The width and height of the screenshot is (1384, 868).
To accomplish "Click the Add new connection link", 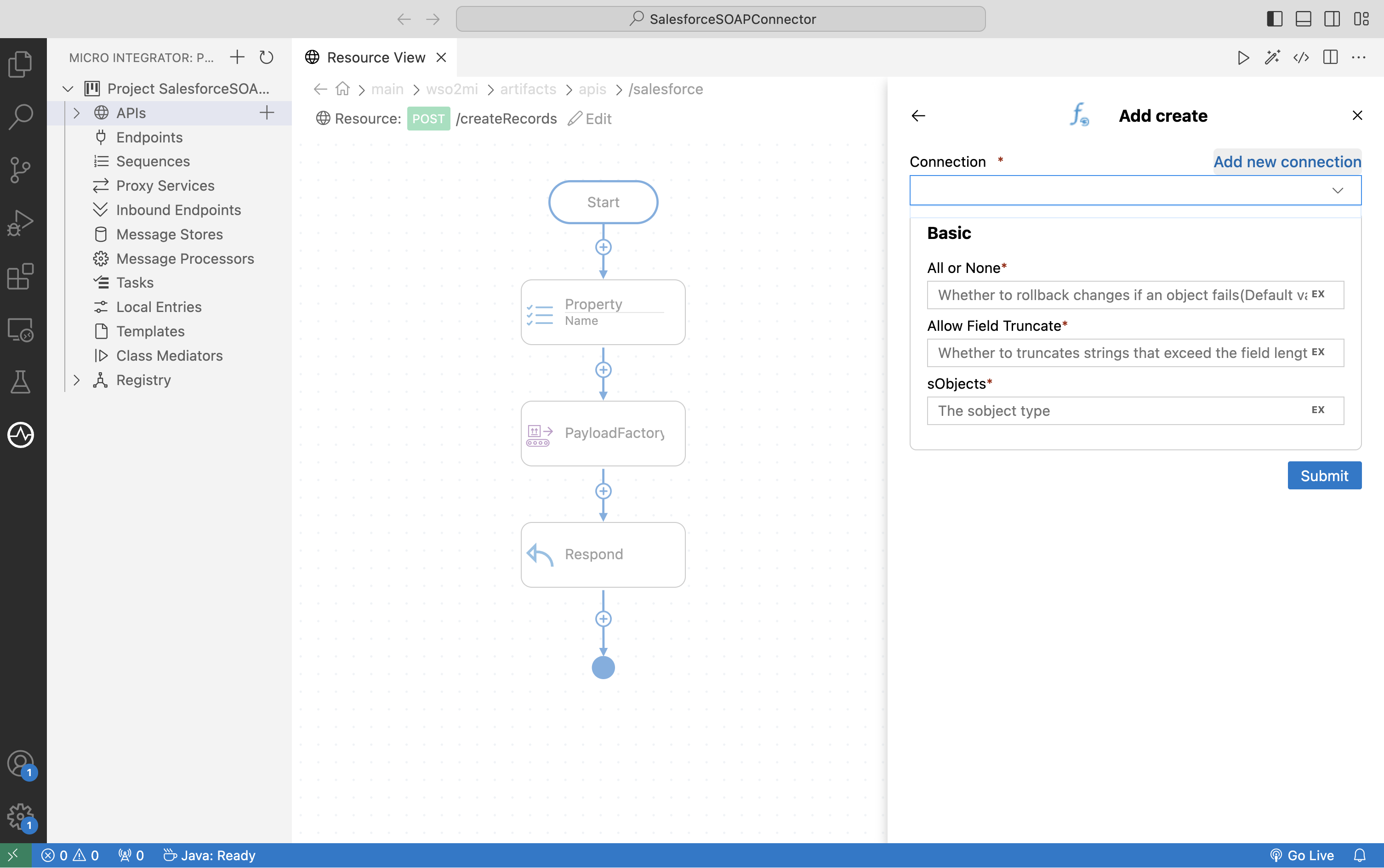I will click(1287, 162).
